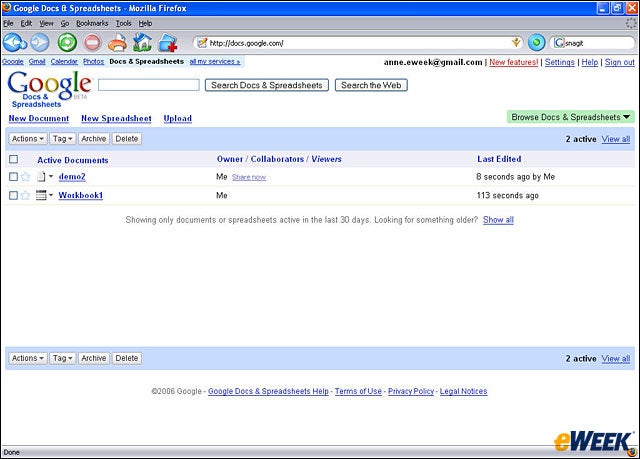Click the address bar dropdown icon
The height and width of the screenshot is (459, 640).
click(516, 42)
